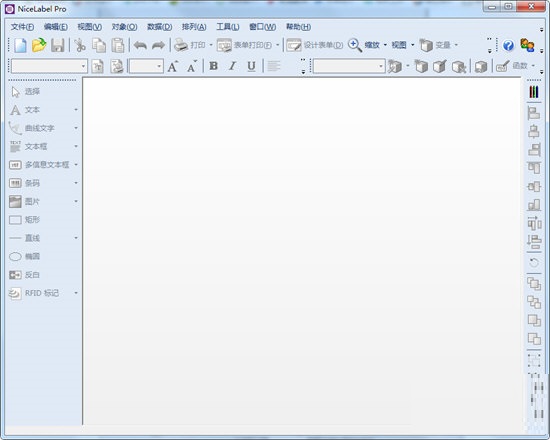The width and height of the screenshot is (550, 440).
Task: Toggle Bold text formatting
Action: [x=213, y=66]
